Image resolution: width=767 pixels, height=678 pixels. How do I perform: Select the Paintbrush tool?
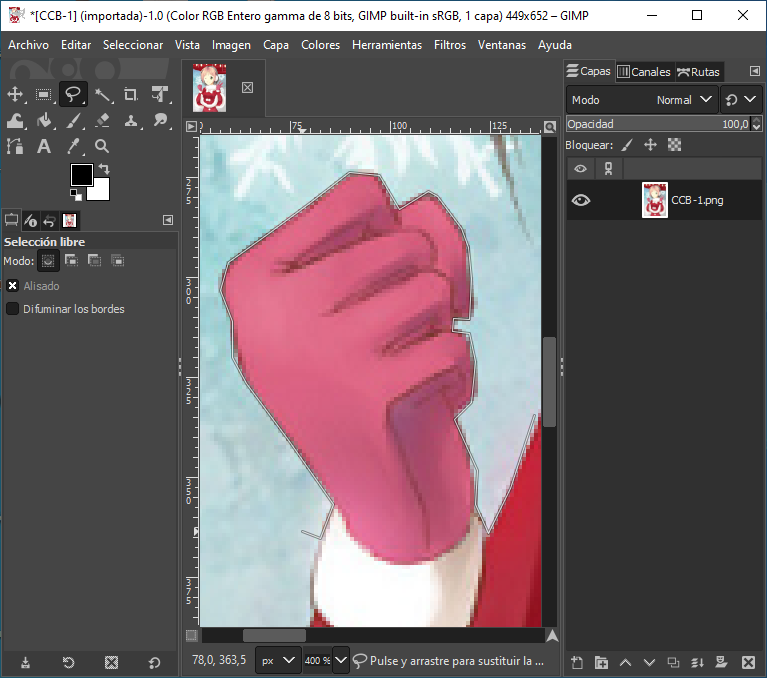click(x=73, y=120)
